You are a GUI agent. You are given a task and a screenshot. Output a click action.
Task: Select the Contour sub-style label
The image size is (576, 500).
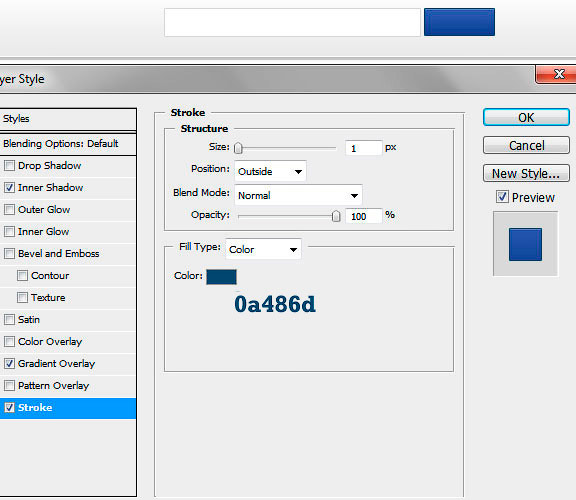pyautogui.click(x=50, y=276)
